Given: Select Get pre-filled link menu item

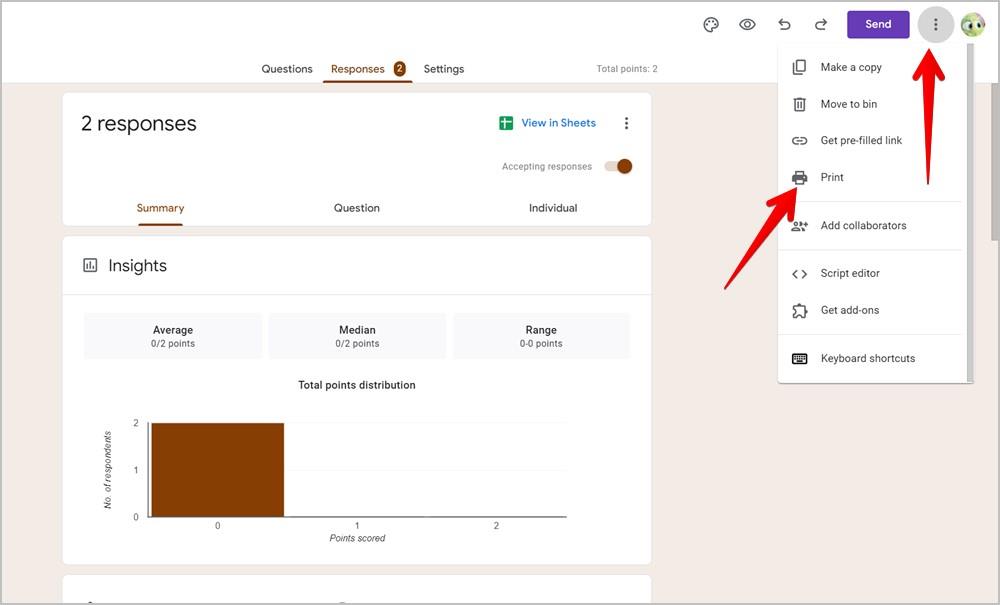Looking at the screenshot, I should pyautogui.click(x=870, y=140).
